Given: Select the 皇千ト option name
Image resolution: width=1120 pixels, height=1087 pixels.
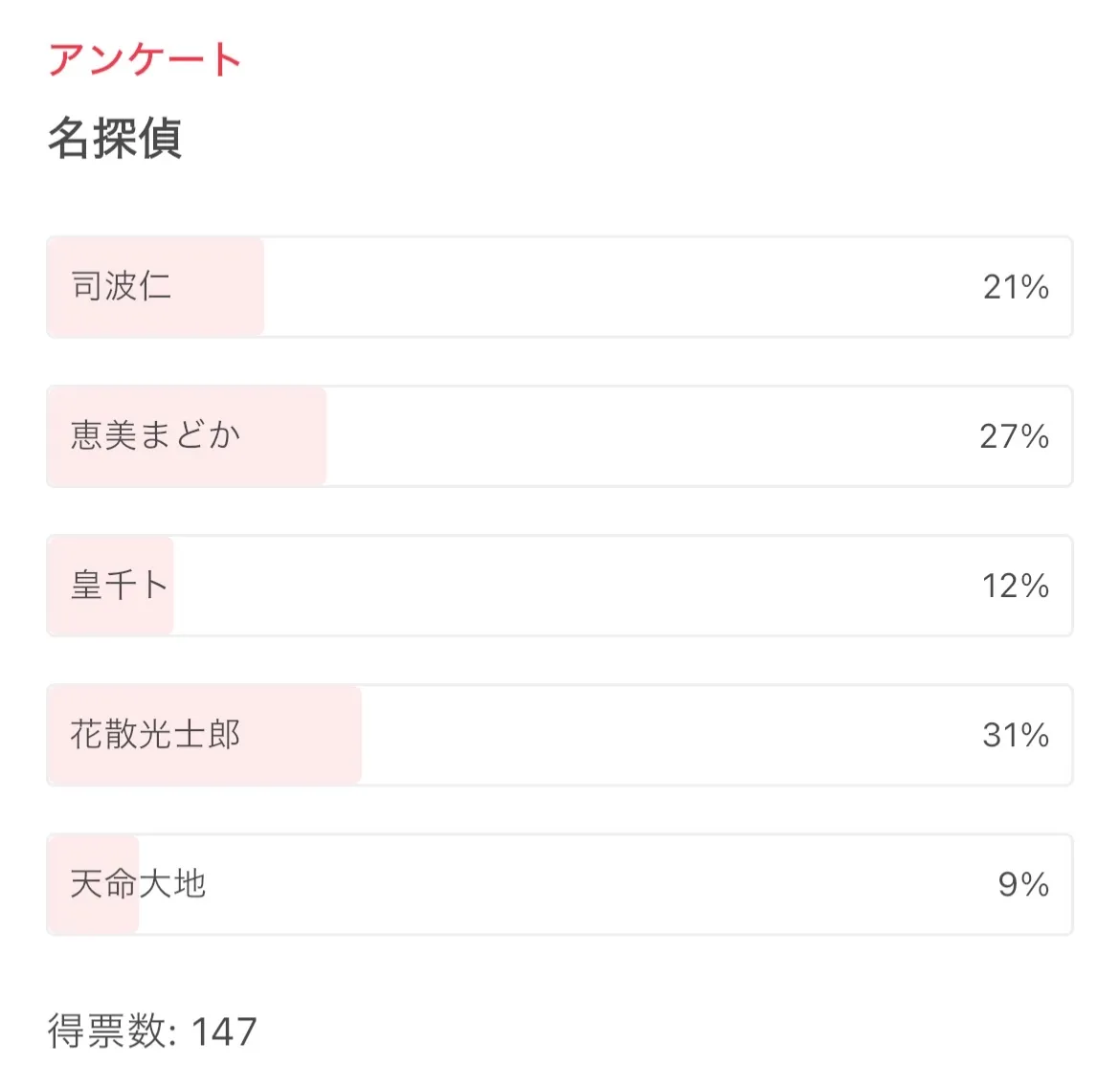Looking at the screenshot, I should 120,585.
